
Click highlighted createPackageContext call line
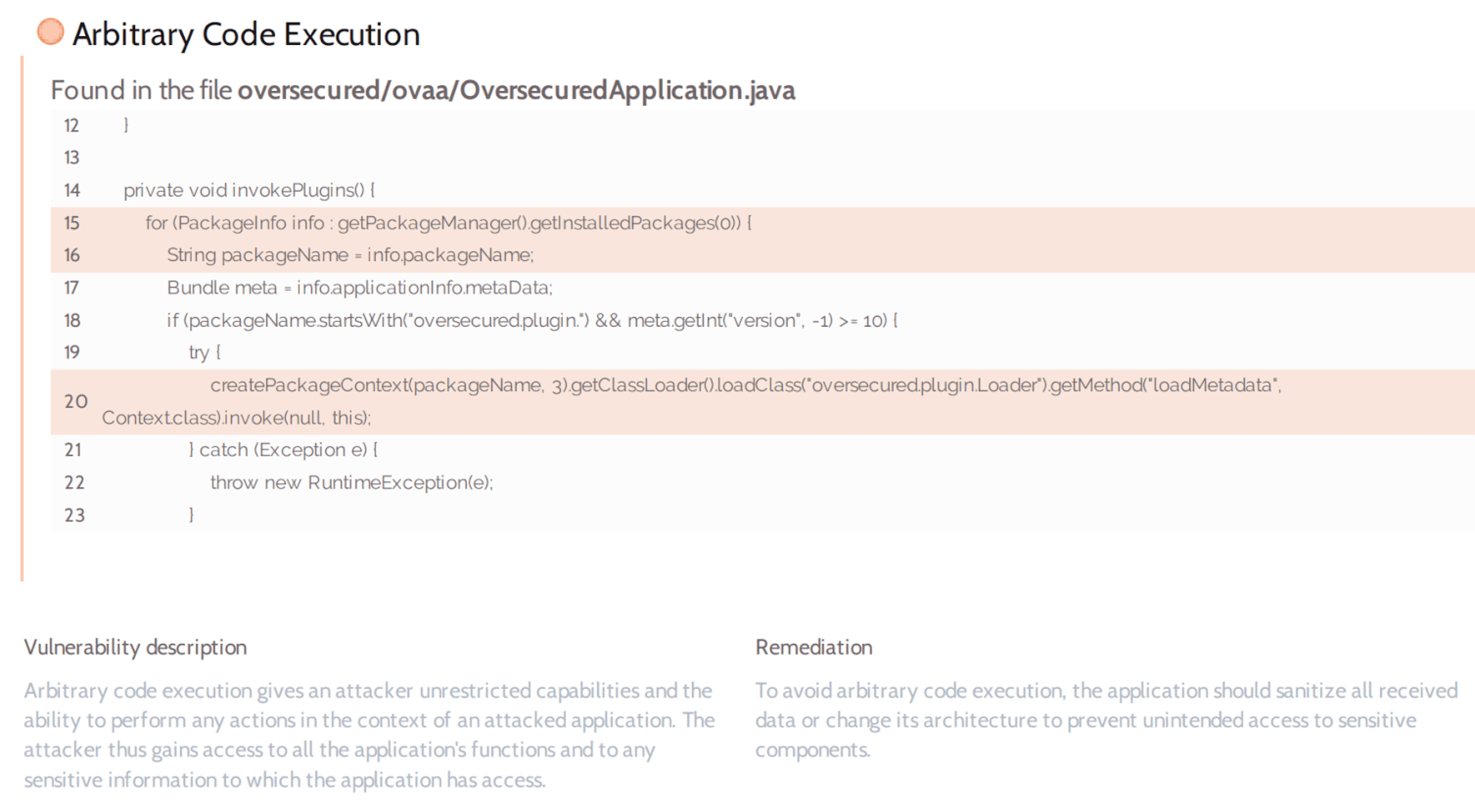tap(744, 385)
